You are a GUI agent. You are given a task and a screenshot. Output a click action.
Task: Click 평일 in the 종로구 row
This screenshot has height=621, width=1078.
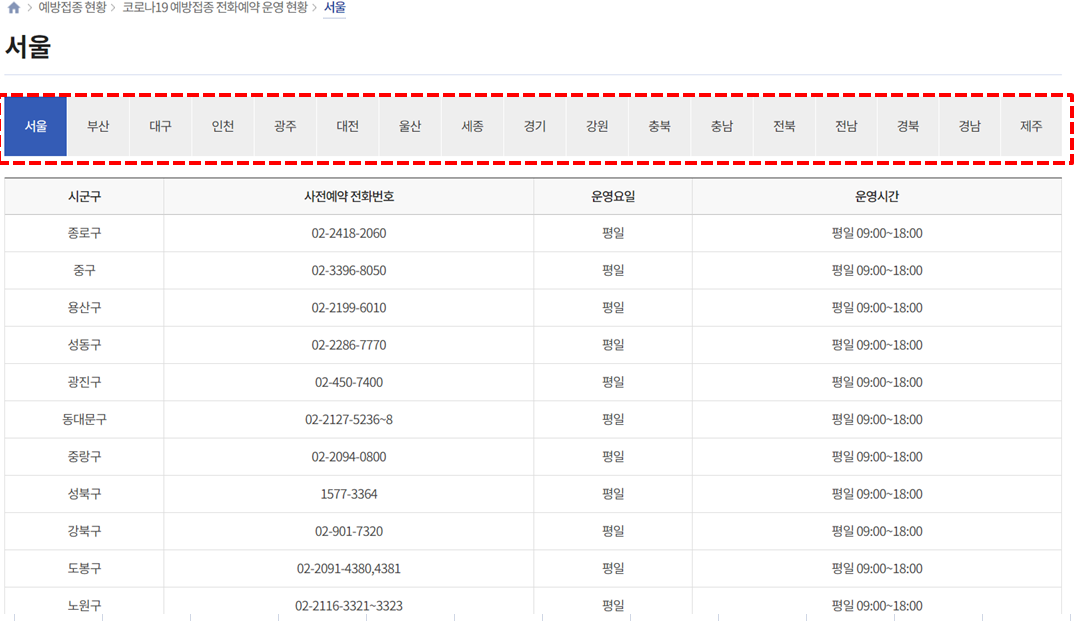[613, 233]
